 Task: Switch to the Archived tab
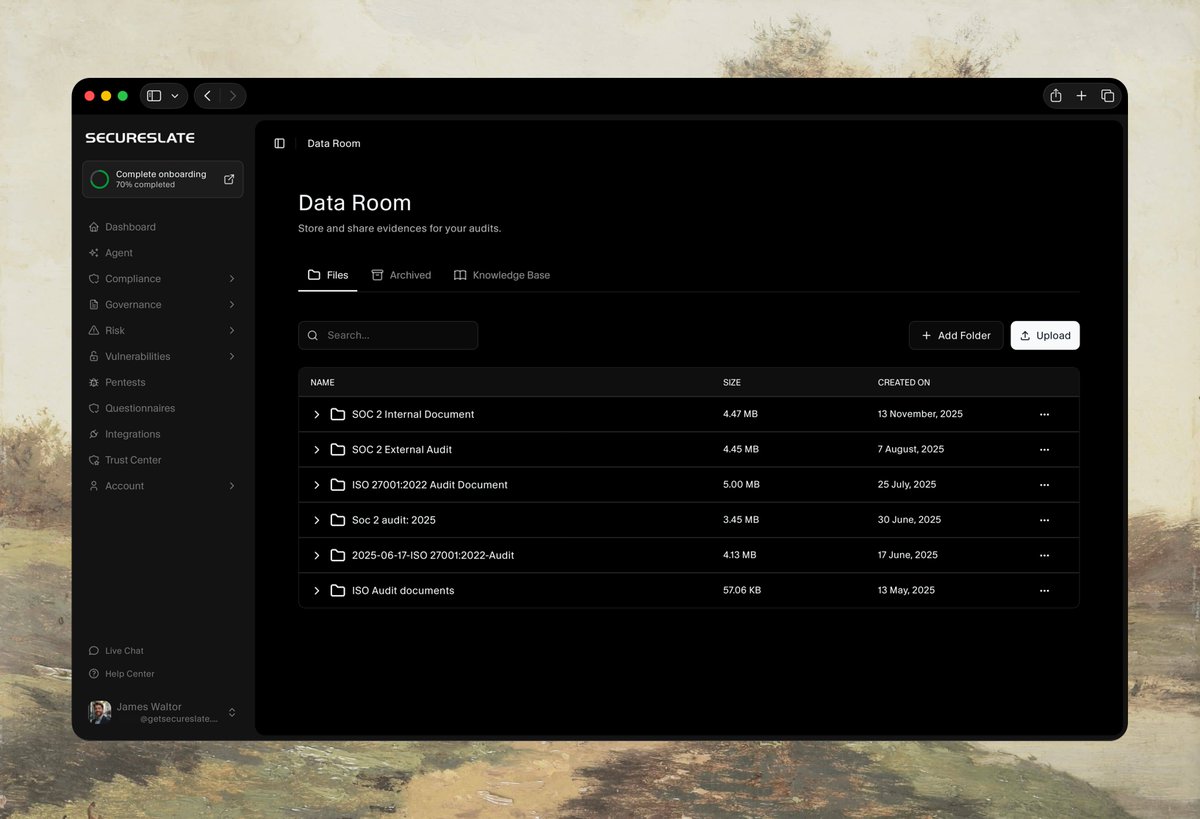(401, 275)
